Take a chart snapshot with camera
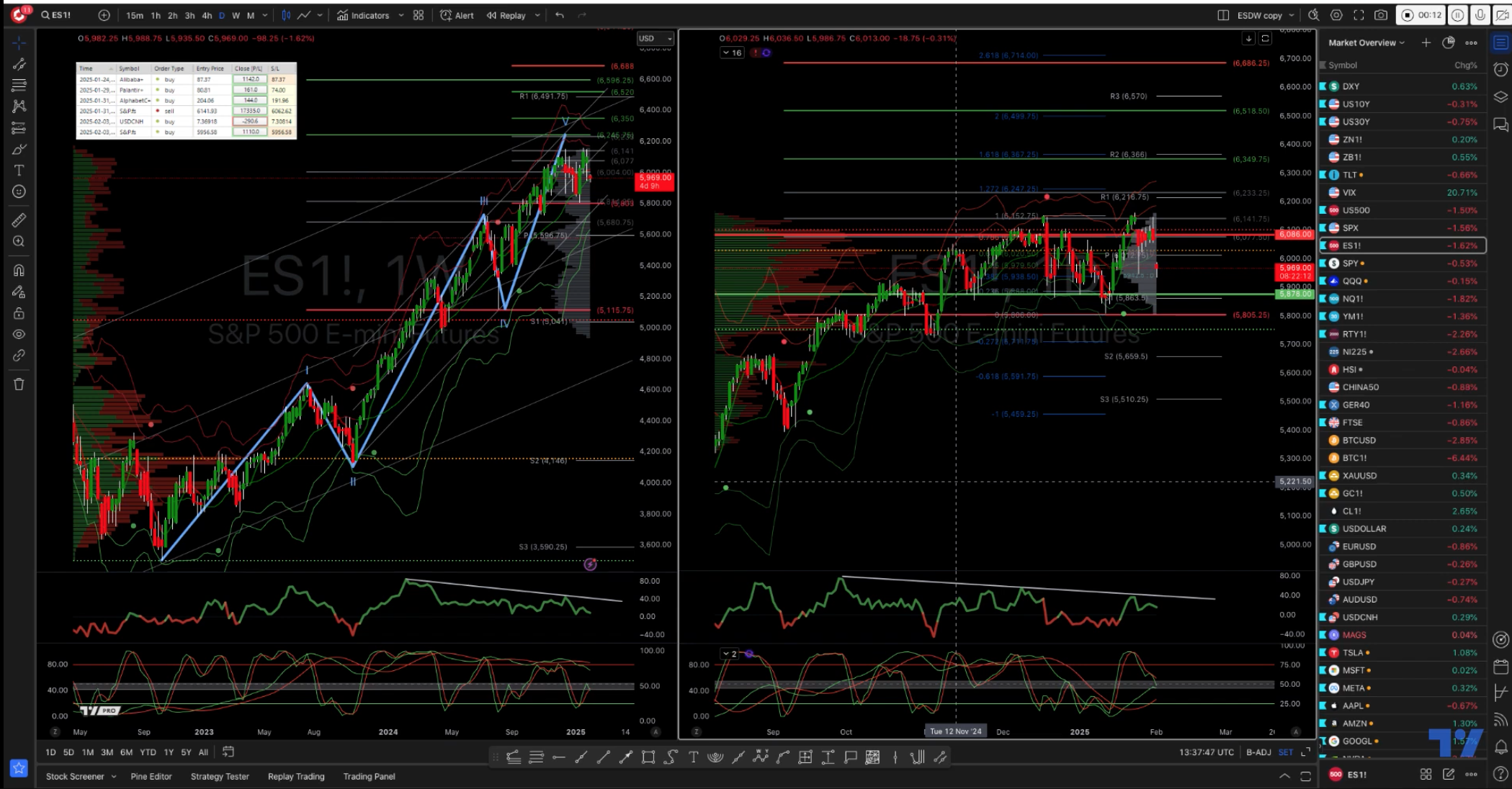The width and height of the screenshot is (1512, 789). [x=1381, y=15]
